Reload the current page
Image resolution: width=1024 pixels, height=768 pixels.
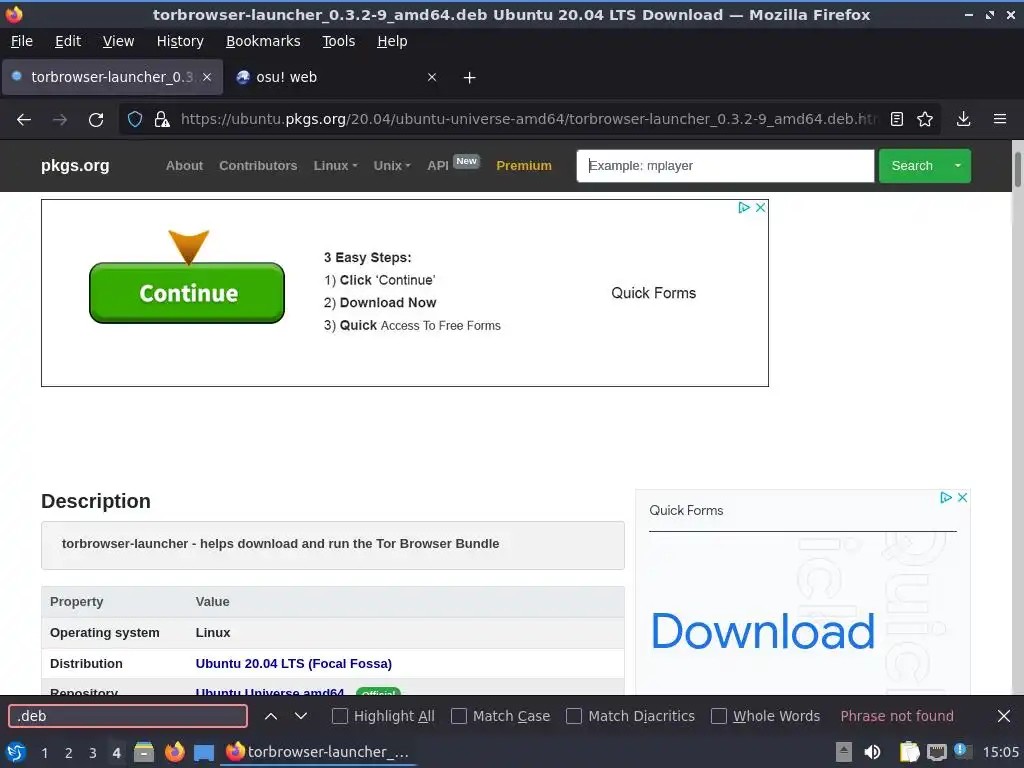click(x=96, y=120)
